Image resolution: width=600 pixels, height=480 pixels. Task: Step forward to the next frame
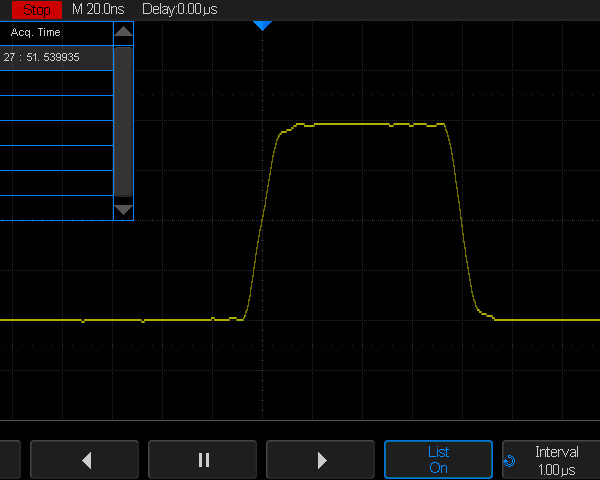click(321, 460)
